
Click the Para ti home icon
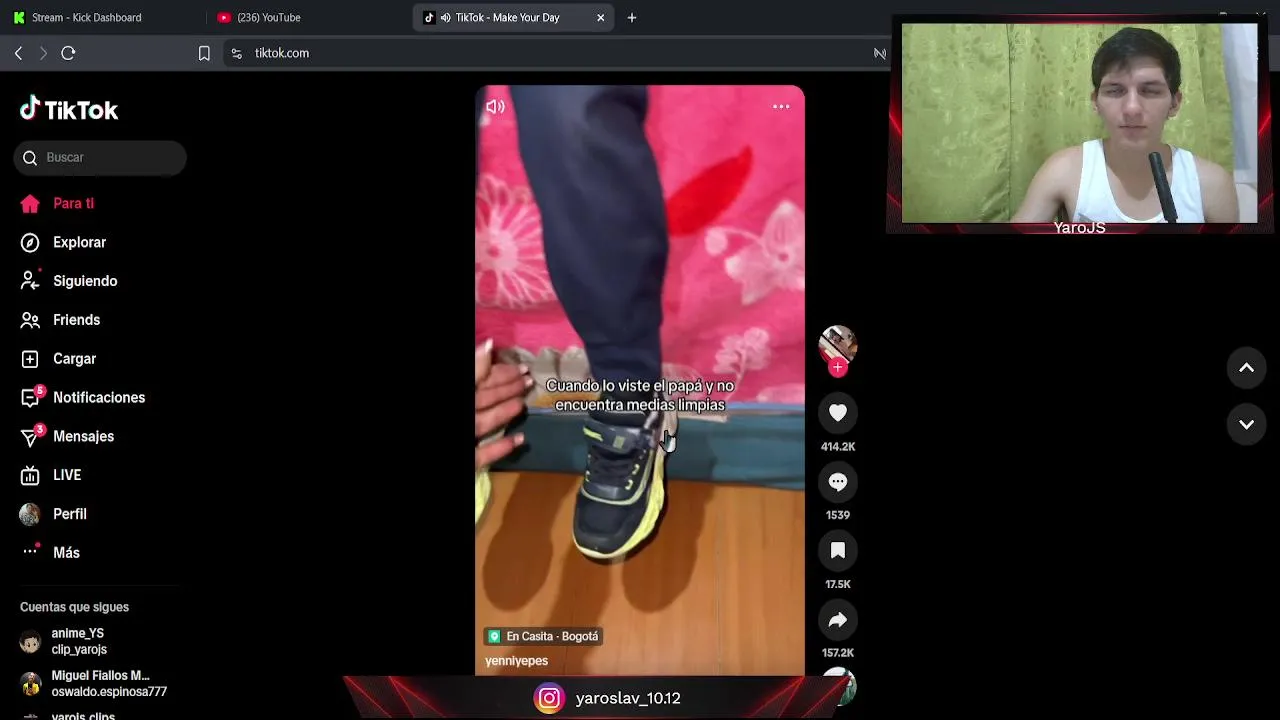pyautogui.click(x=30, y=203)
